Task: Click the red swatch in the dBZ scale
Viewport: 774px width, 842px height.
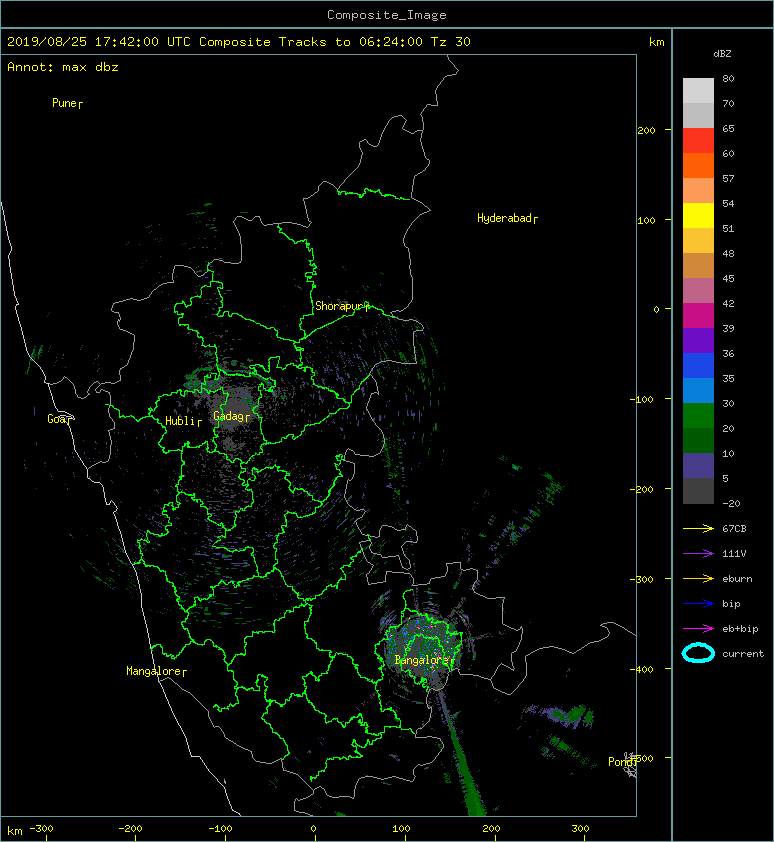Action: pyautogui.click(x=698, y=141)
